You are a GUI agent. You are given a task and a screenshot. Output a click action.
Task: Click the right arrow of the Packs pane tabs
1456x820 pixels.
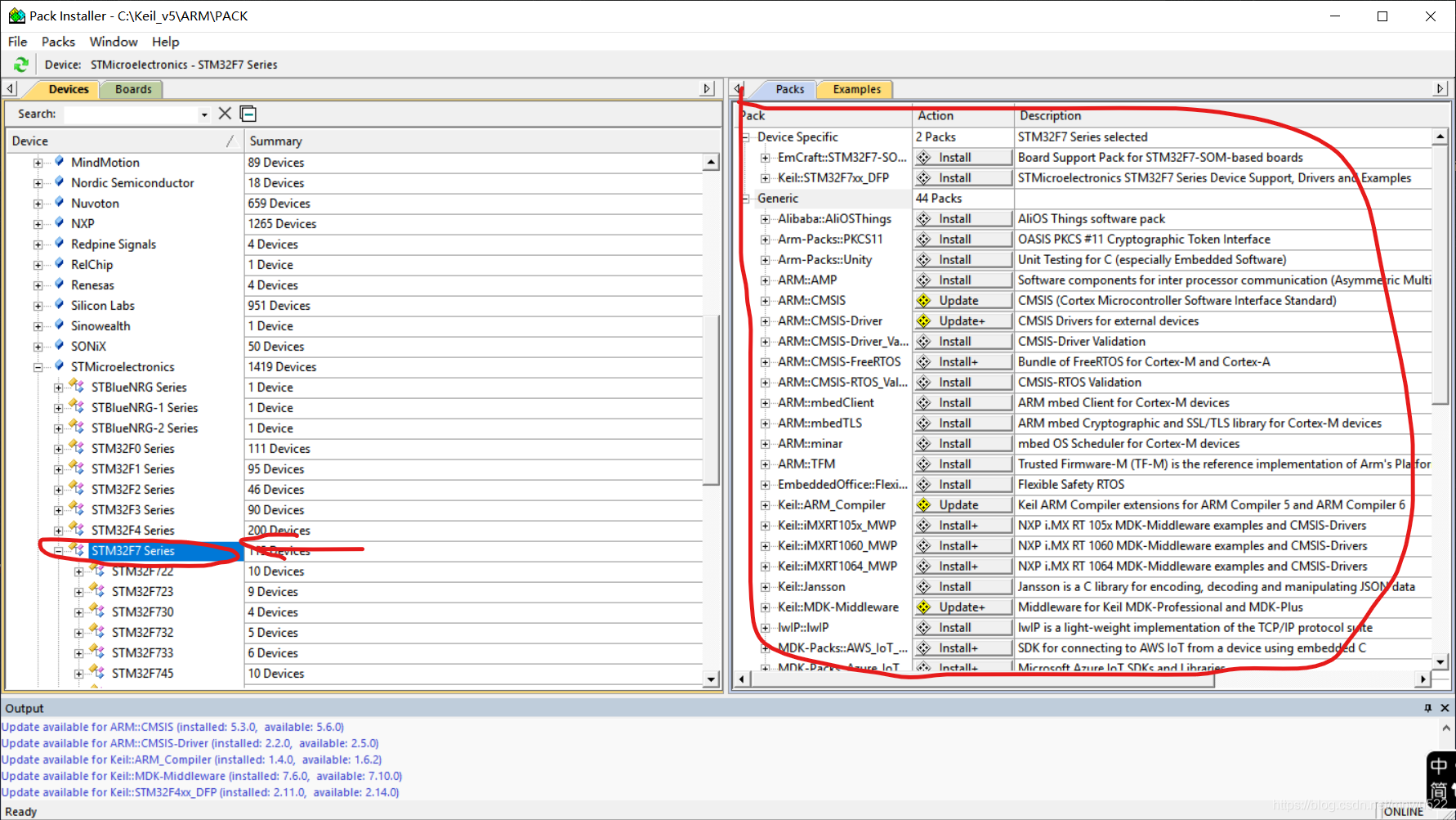(1440, 88)
